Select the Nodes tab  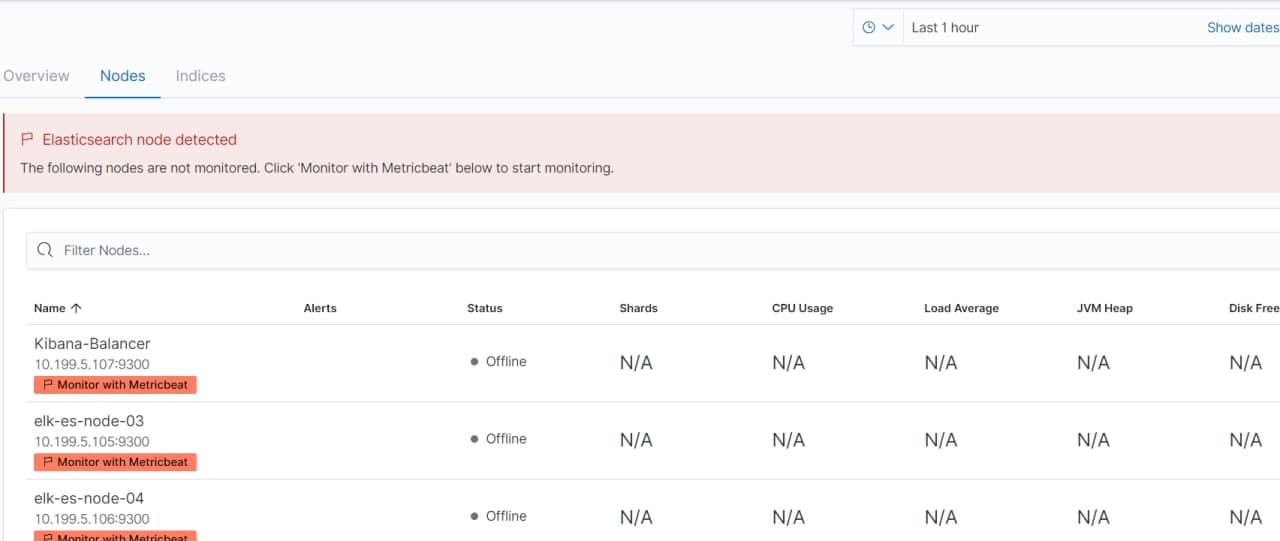click(x=123, y=76)
